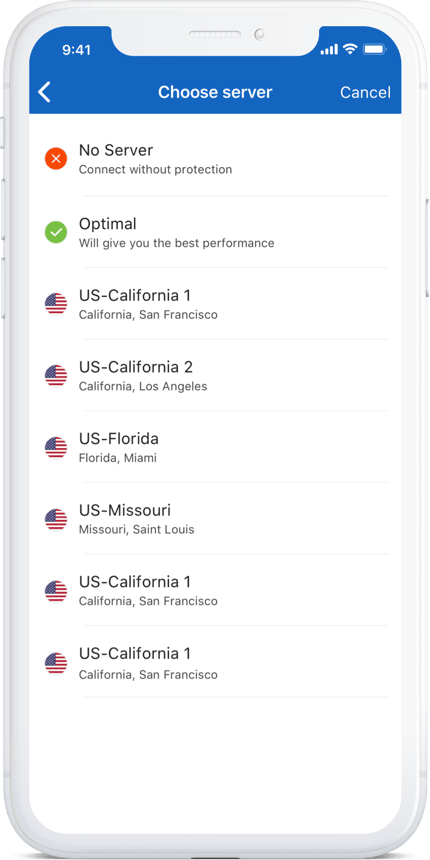Click the green checkmark Optimal icon
This screenshot has height=860, width=430.
click(56, 233)
